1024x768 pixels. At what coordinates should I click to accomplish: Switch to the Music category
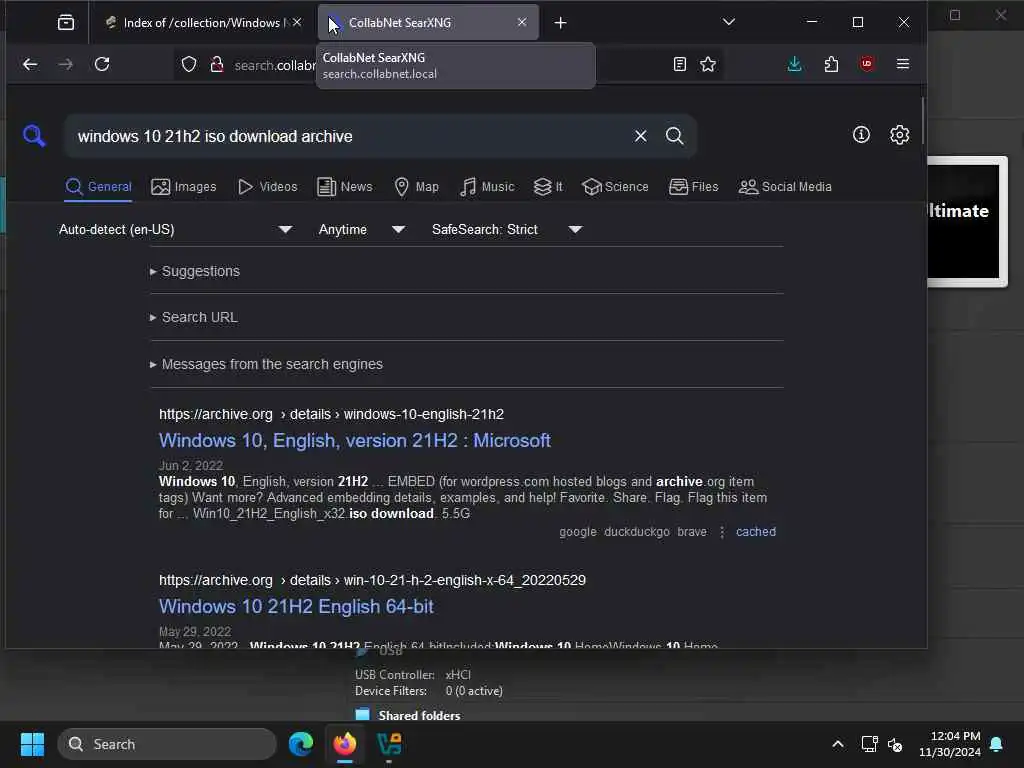[487, 187]
